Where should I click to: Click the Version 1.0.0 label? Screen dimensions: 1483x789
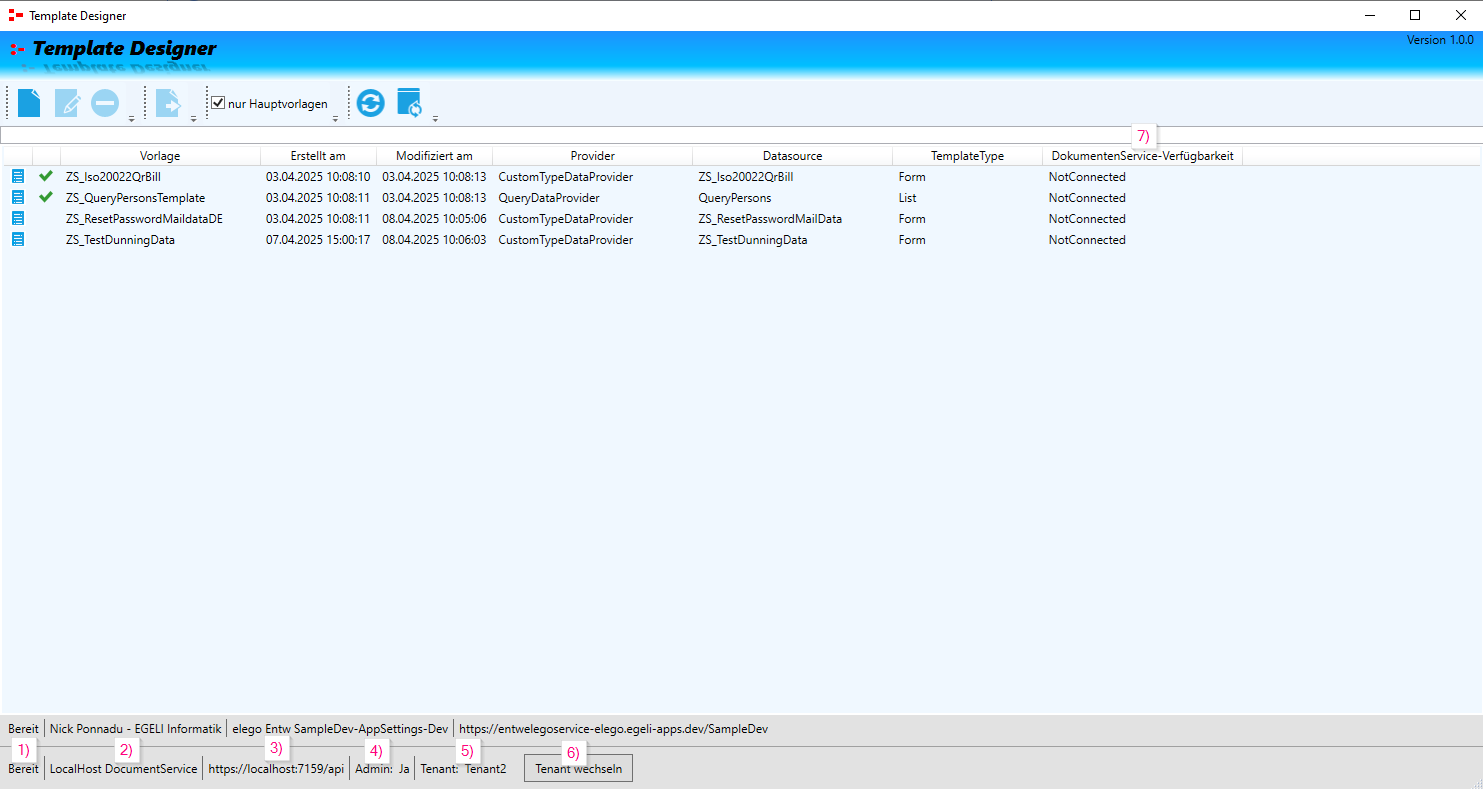coord(1440,40)
